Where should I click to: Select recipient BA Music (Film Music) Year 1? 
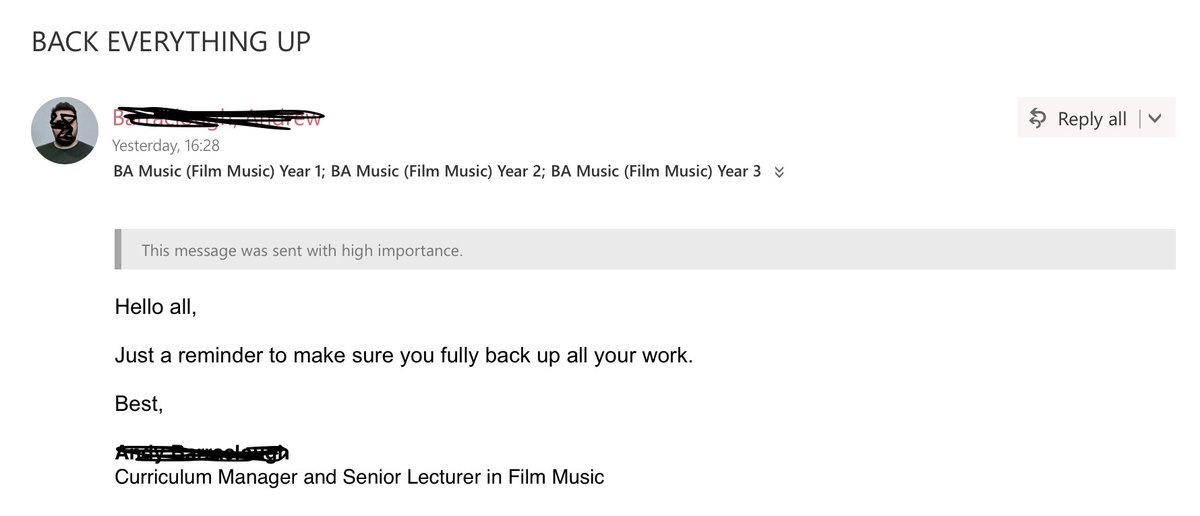click(218, 171)
